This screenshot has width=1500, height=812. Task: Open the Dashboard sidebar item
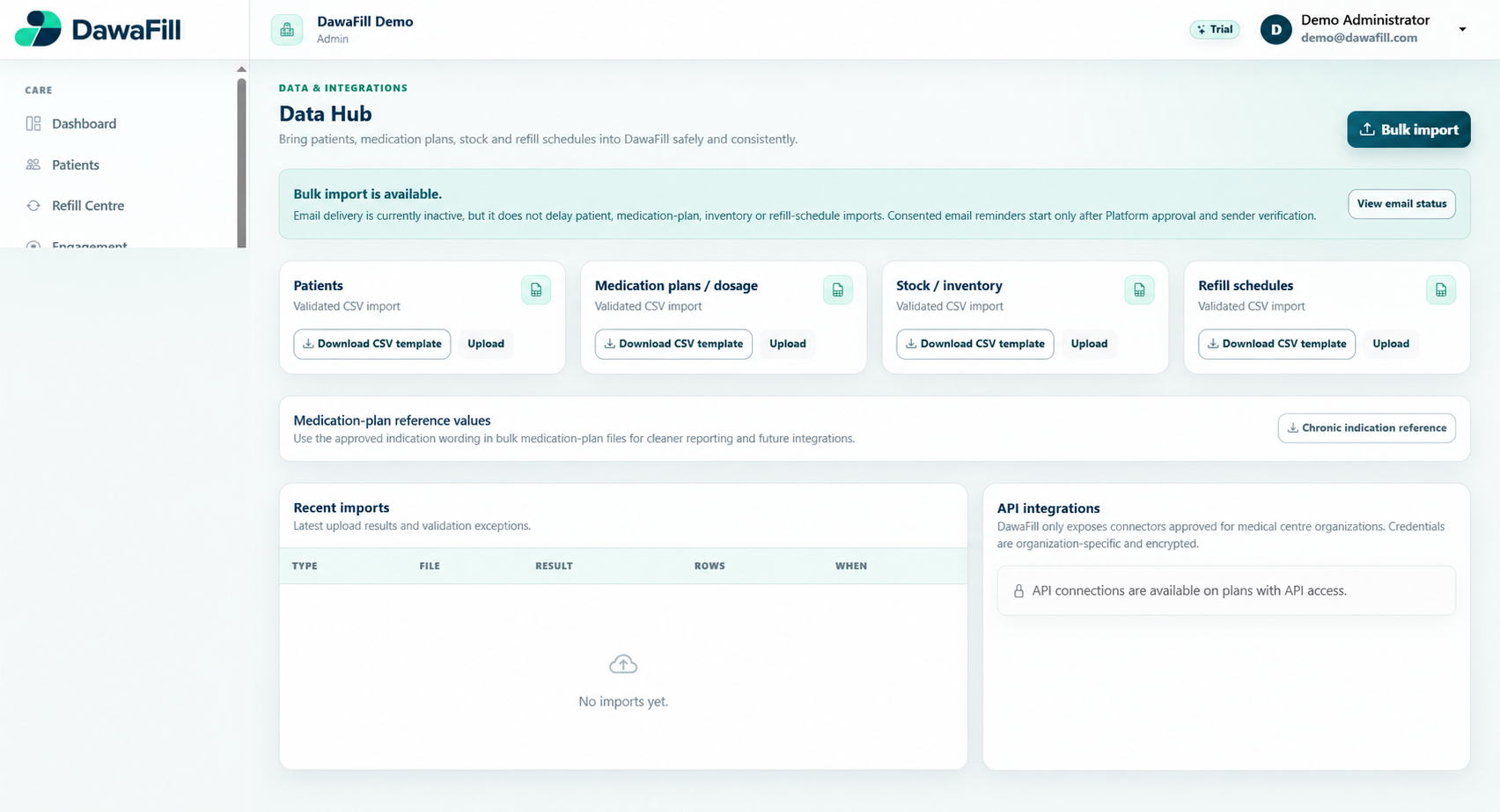pyautogui.click(x=84, y=123)
